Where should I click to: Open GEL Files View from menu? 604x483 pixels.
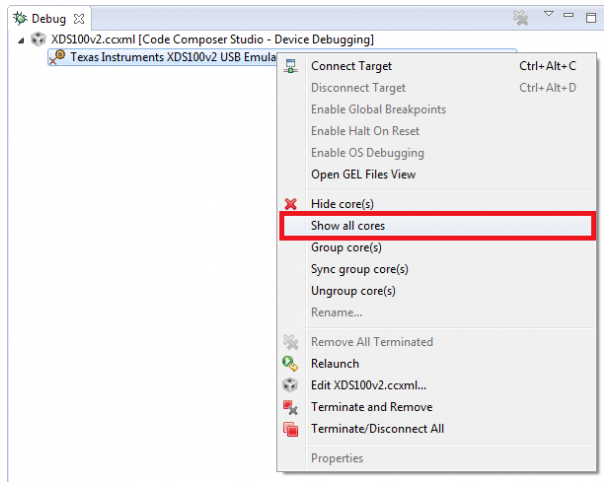(438, 174)
